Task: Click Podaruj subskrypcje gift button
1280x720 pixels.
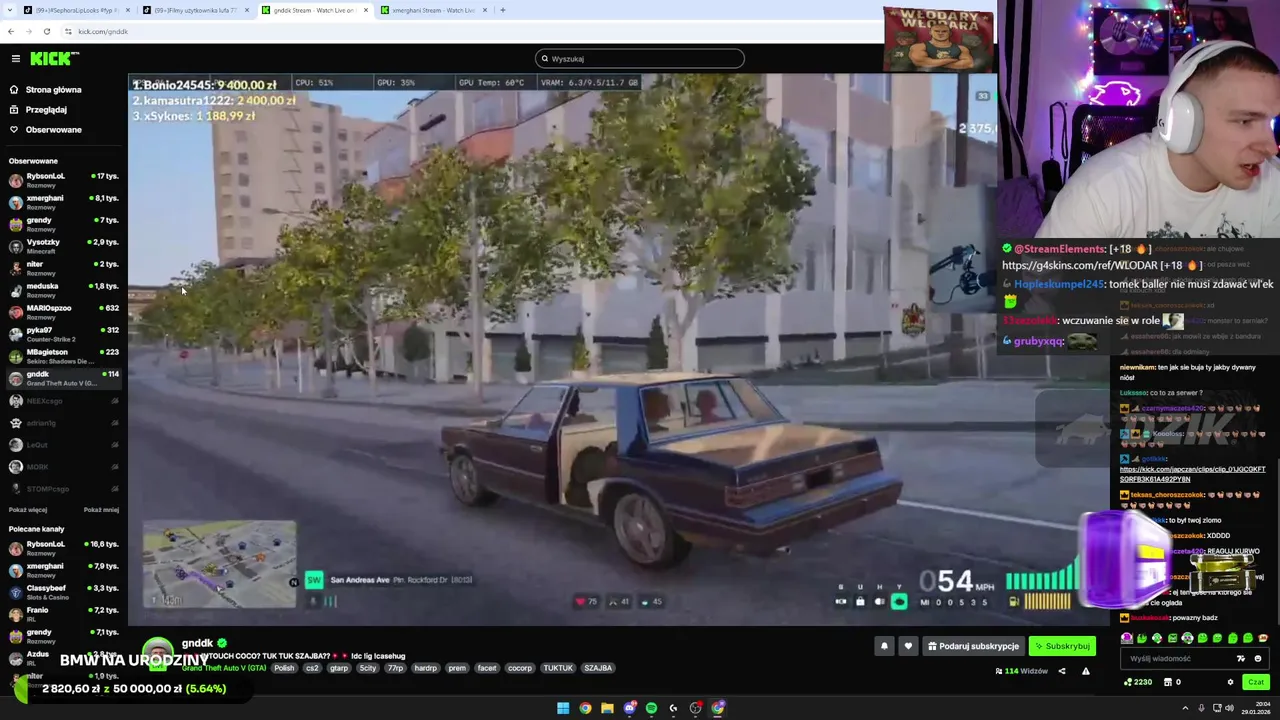Action: point(973,646)
